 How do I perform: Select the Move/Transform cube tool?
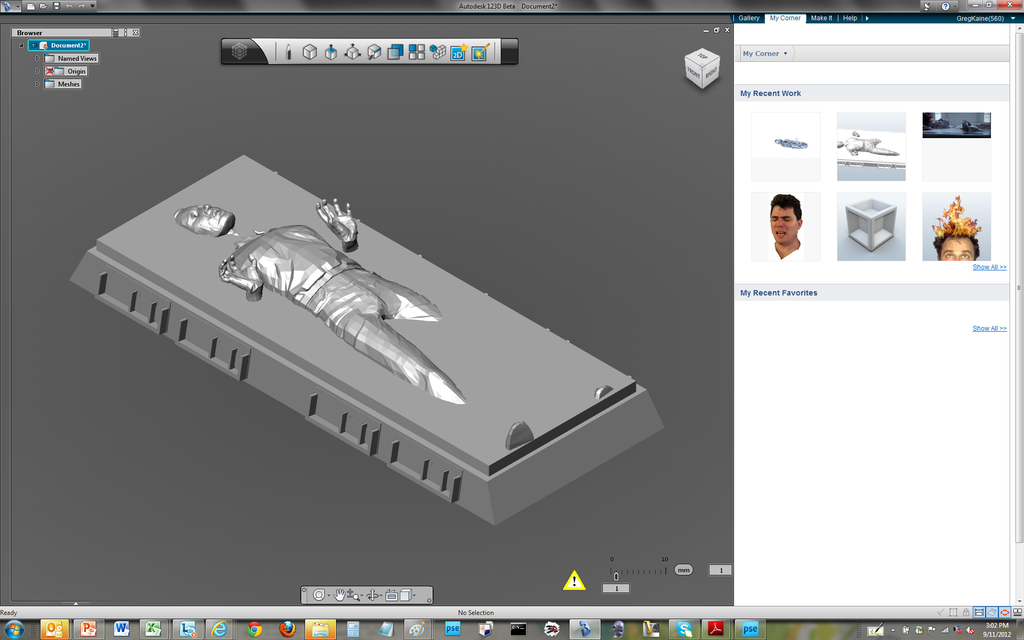353,52
